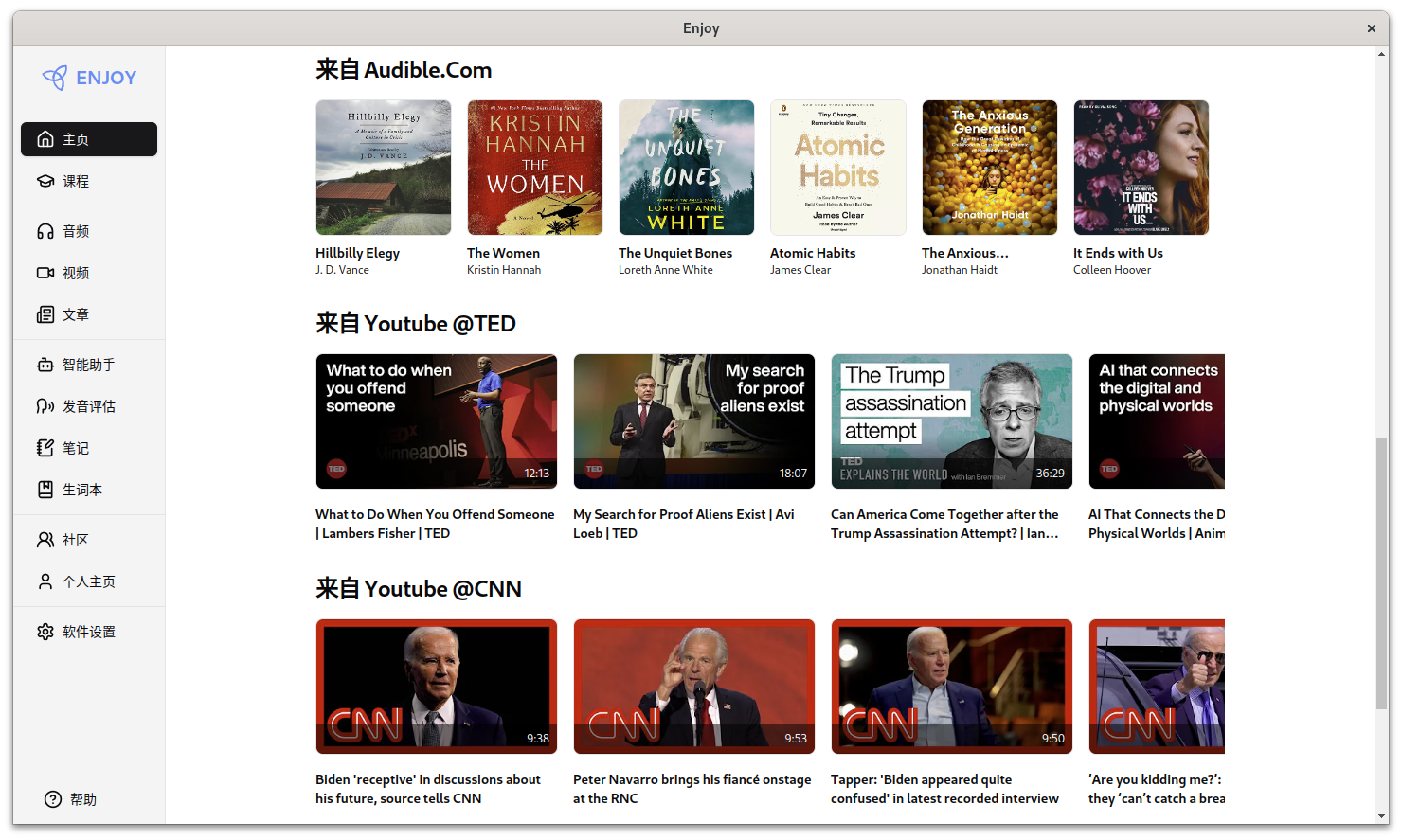Open the 文章 menu item
This screenshot has height=840, width=1402.
(89, 314)
